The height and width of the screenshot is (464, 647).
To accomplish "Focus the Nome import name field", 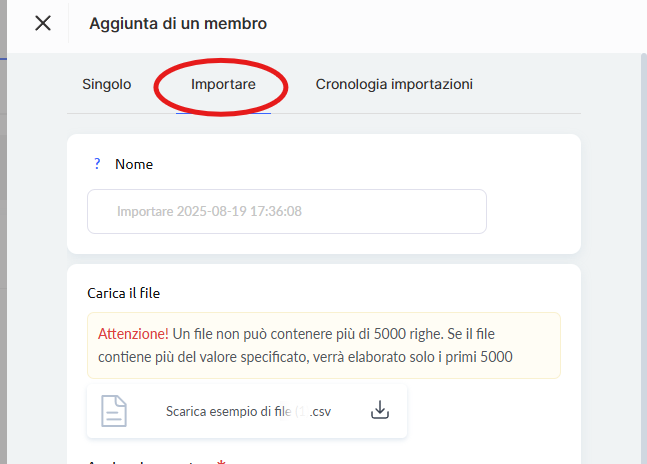I will click(x=287, y=212).
